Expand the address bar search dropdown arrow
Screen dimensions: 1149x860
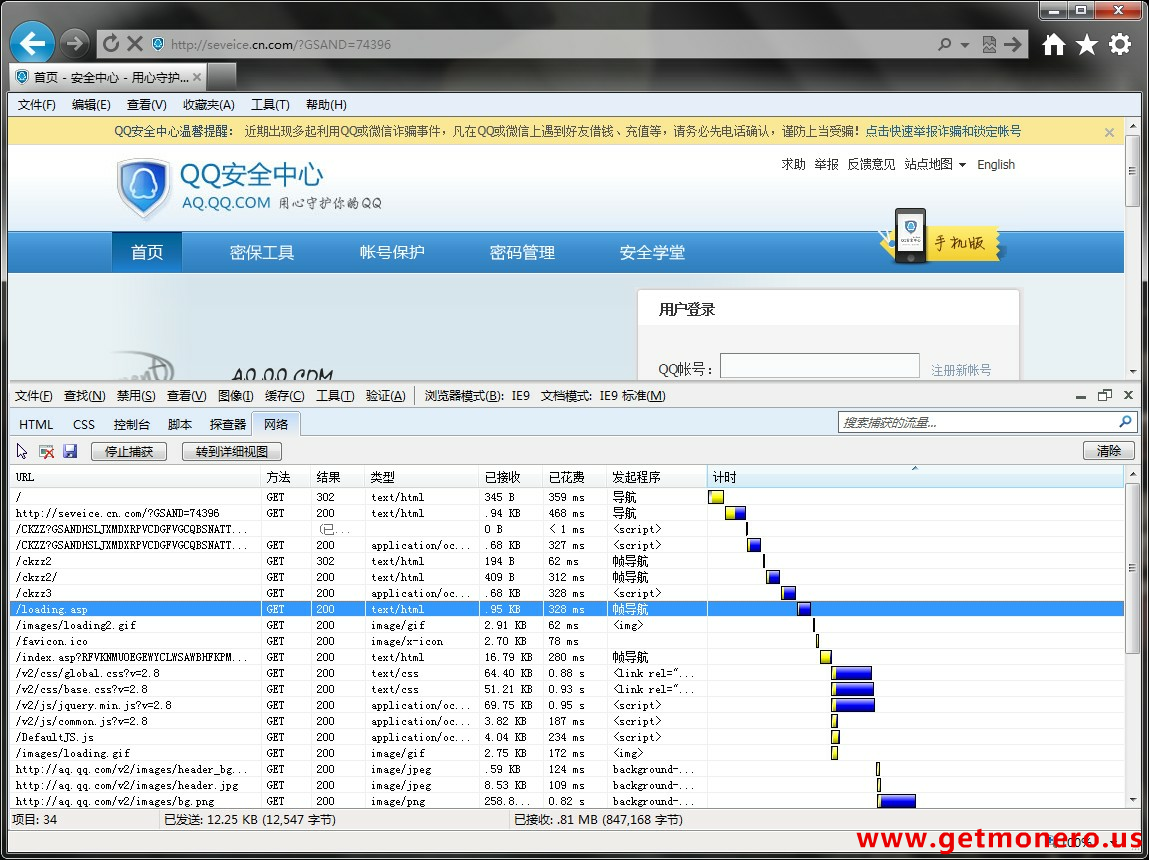(965, 45)
